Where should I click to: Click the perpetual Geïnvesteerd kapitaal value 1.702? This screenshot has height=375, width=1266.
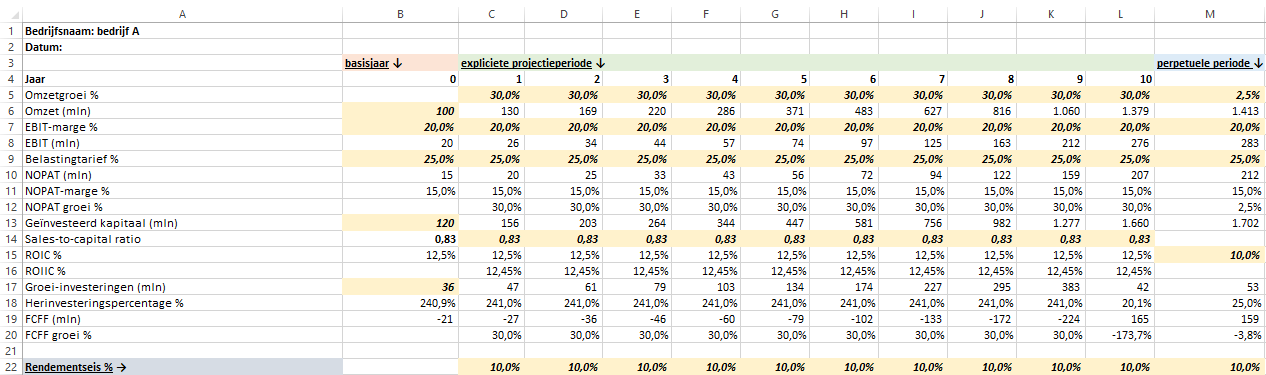click(1210, 222)
